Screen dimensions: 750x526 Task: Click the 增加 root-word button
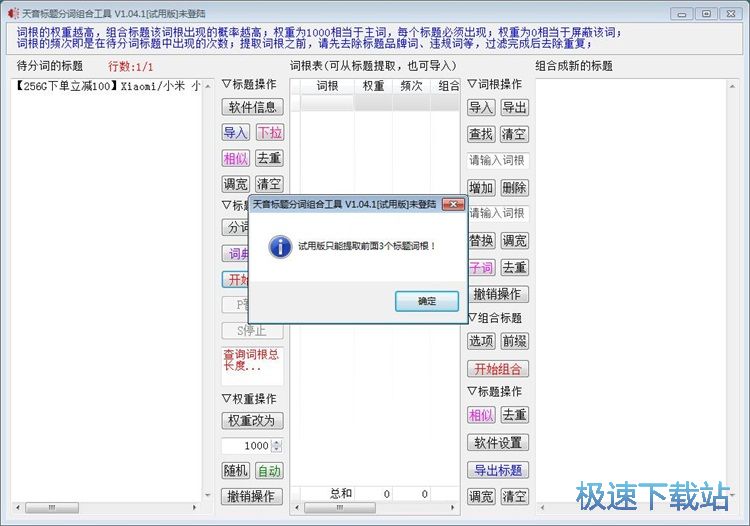click(x=481, y=187)
